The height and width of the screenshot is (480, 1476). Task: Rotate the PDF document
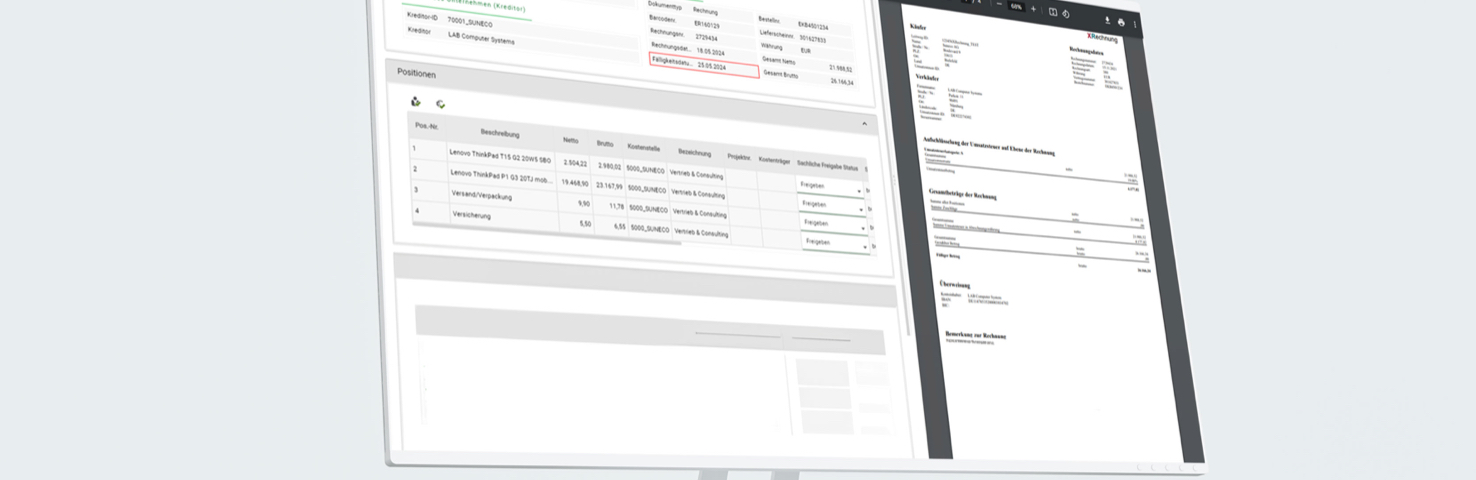[x=1066, y=14]
